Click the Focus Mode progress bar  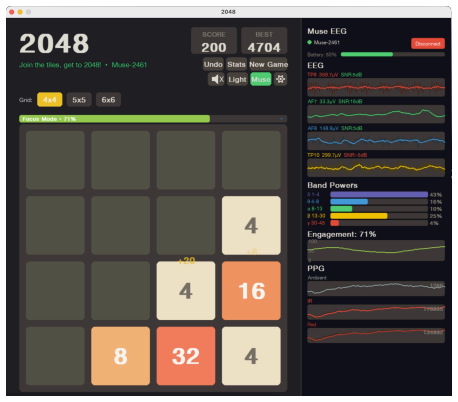153,119
